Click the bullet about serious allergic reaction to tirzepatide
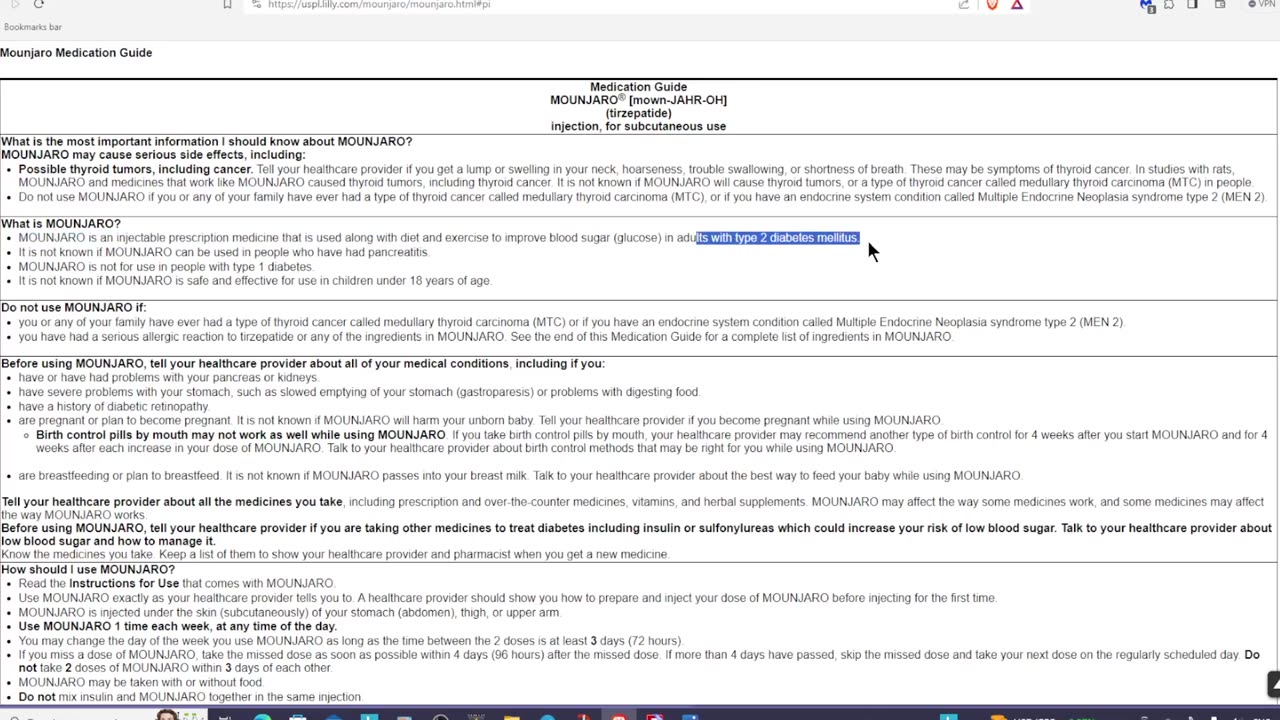This screenshot has height=720, width=1280. tap(486, 337)
